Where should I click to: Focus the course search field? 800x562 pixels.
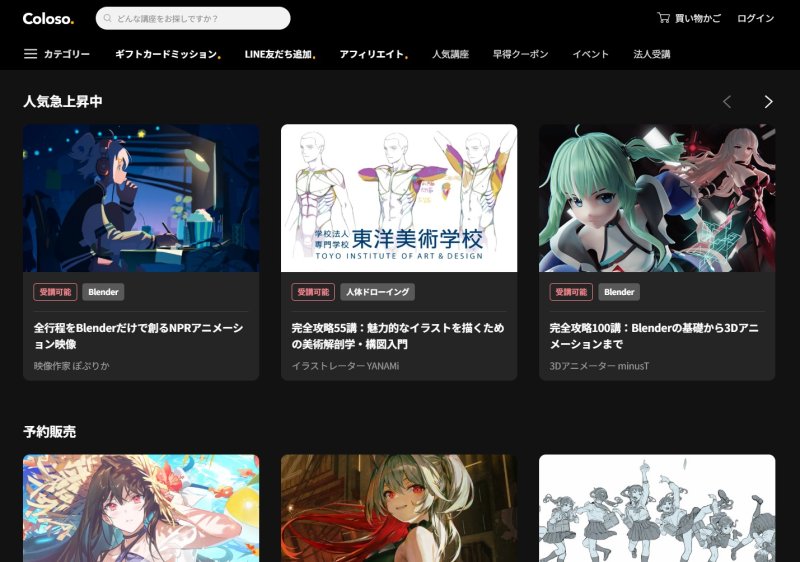point(193,18)
